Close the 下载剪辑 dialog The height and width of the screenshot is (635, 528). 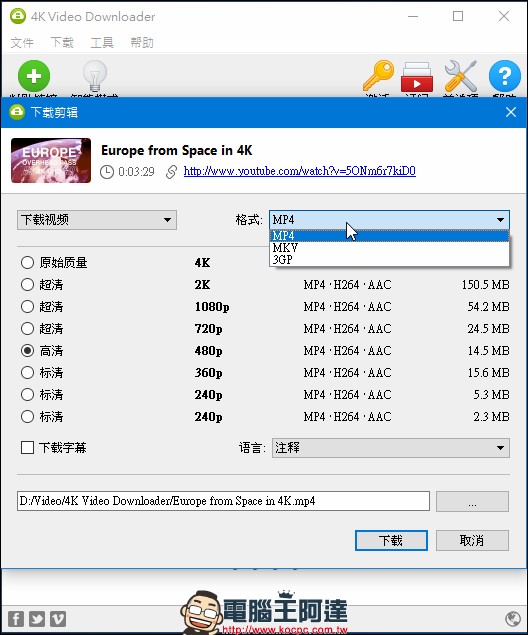pos(511,112)
